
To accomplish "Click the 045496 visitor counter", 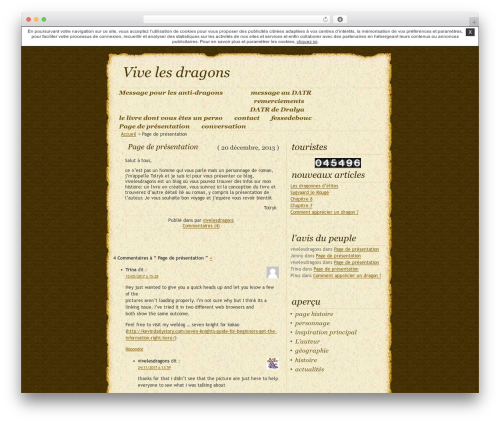I will [338, 163].
